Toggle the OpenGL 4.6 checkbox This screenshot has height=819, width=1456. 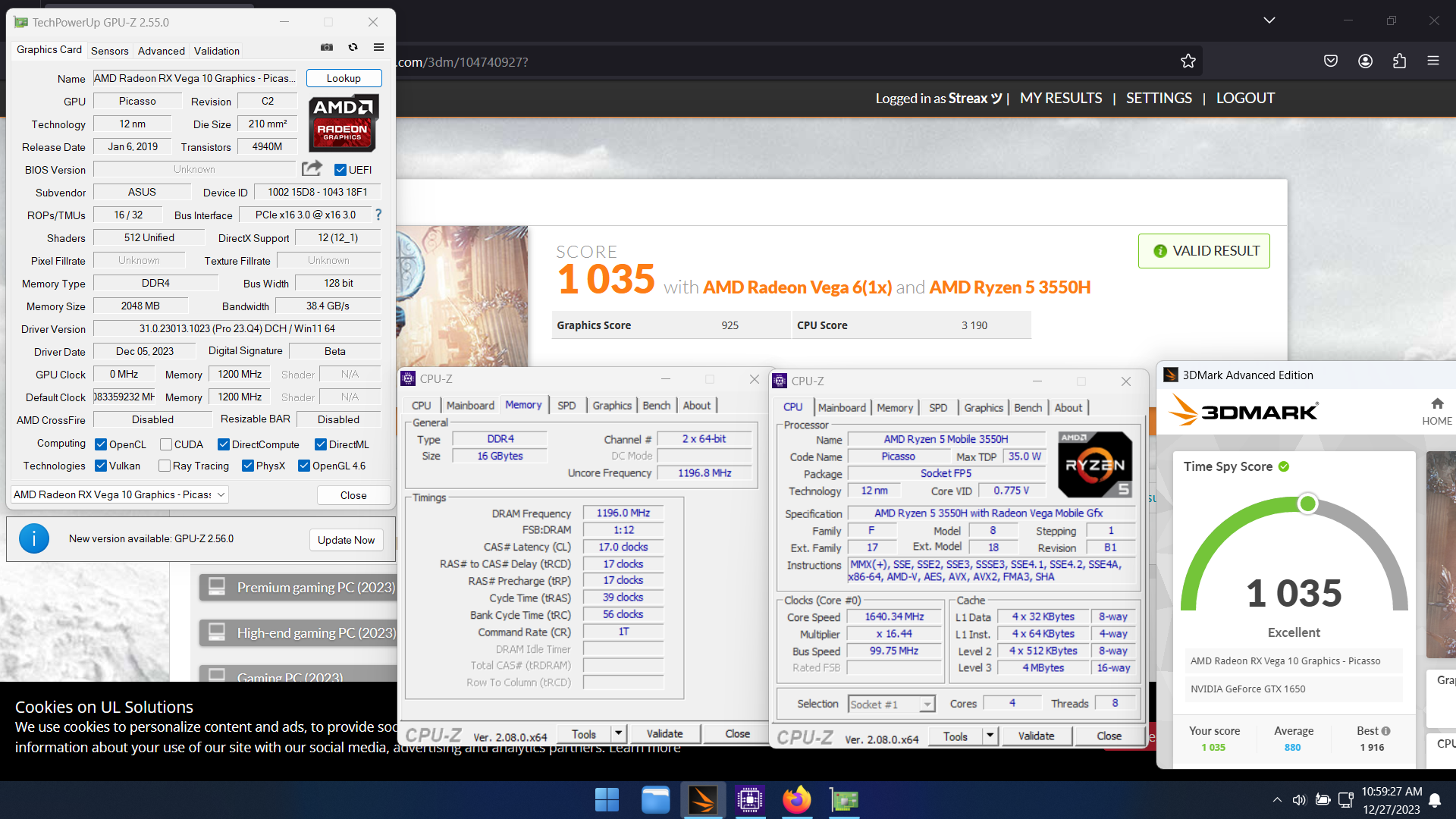(304, 466)
